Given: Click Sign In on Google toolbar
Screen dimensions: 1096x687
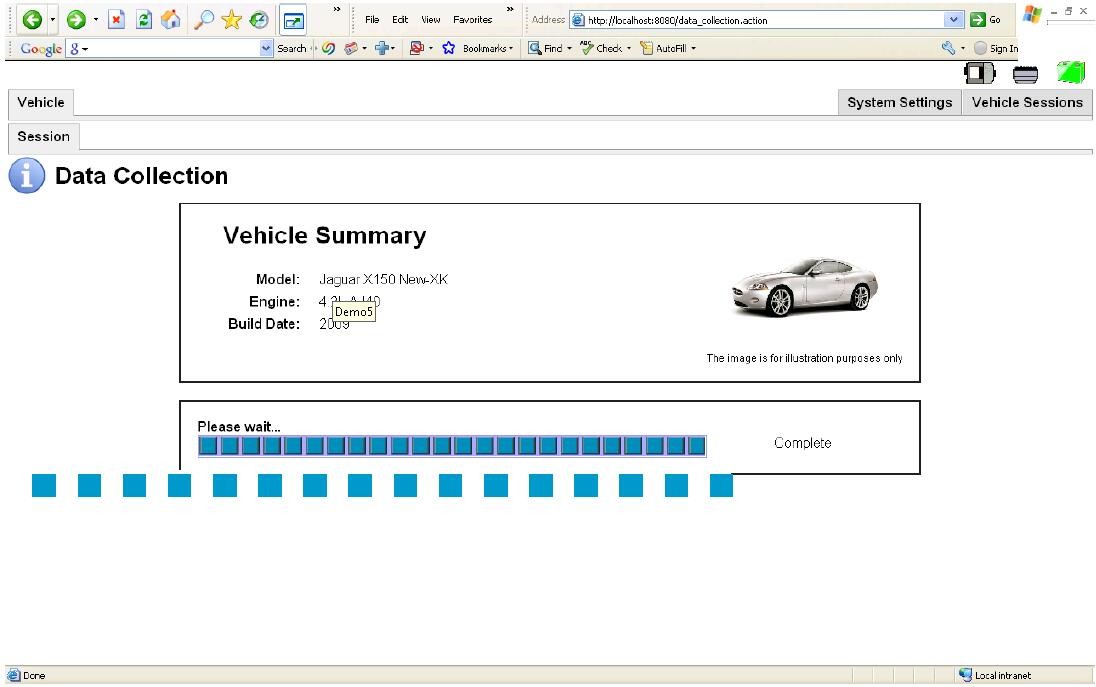Looking at the screenshot, I should tap(996, 48).
